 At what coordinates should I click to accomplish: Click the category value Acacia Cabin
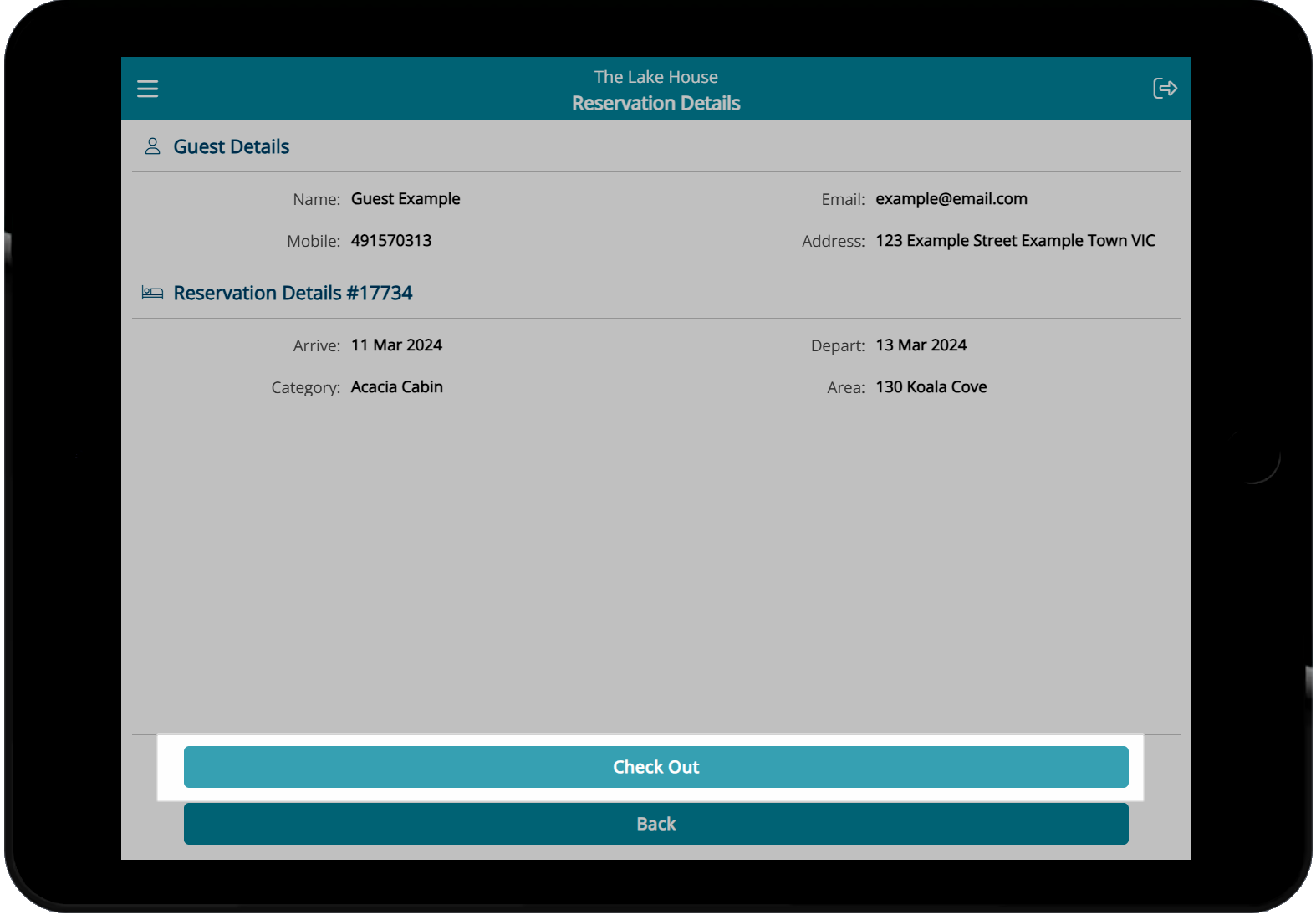click(397, 387)
